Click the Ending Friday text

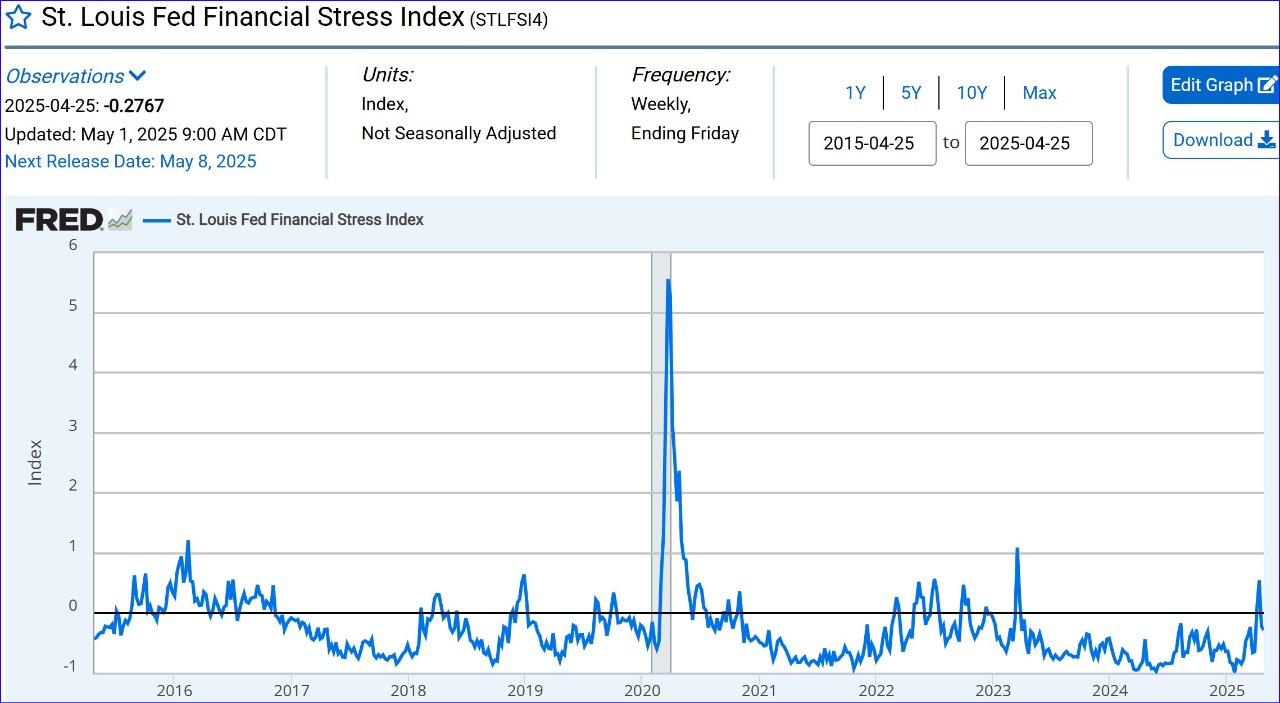[x=685, y=133]
